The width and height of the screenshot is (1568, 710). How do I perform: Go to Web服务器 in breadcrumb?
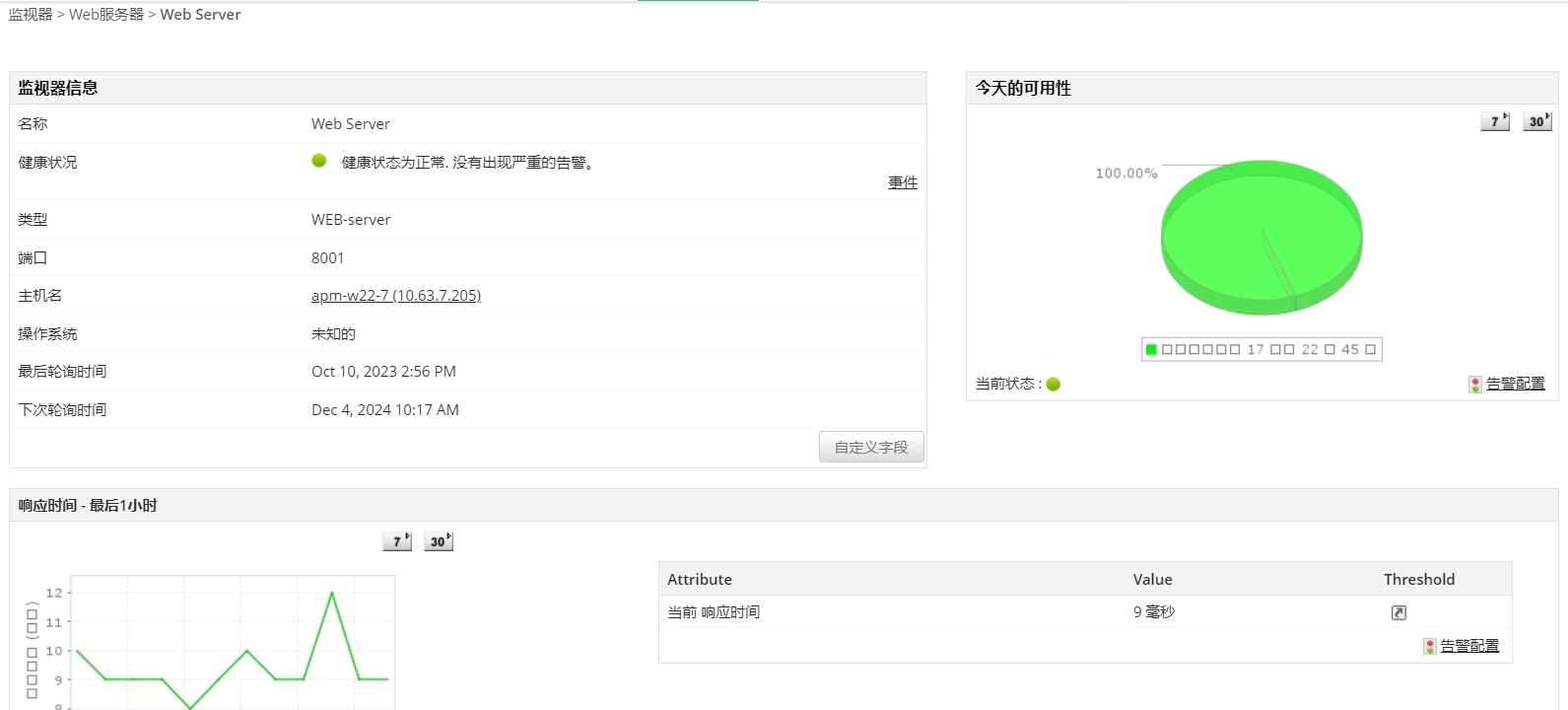106,14
